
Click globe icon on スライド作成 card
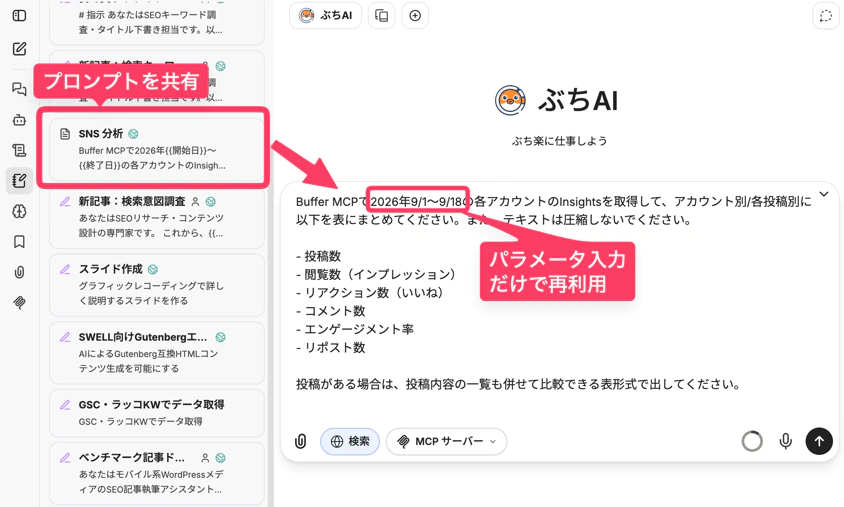pos(153,269)
